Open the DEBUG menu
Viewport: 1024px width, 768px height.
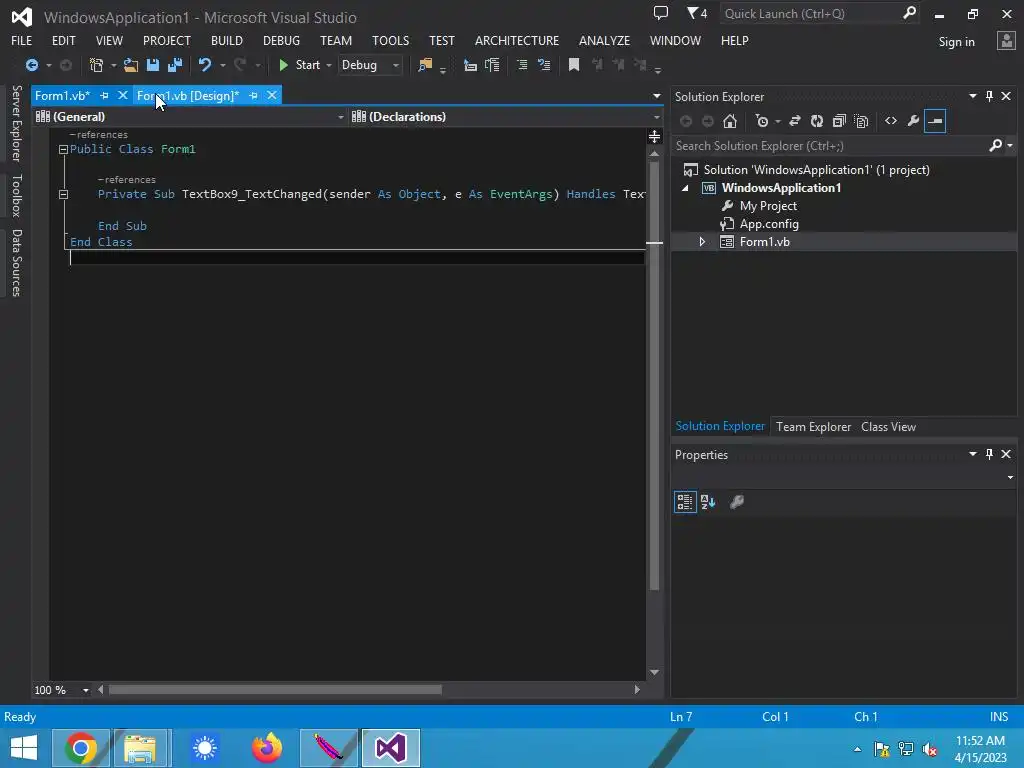(281, 40)
